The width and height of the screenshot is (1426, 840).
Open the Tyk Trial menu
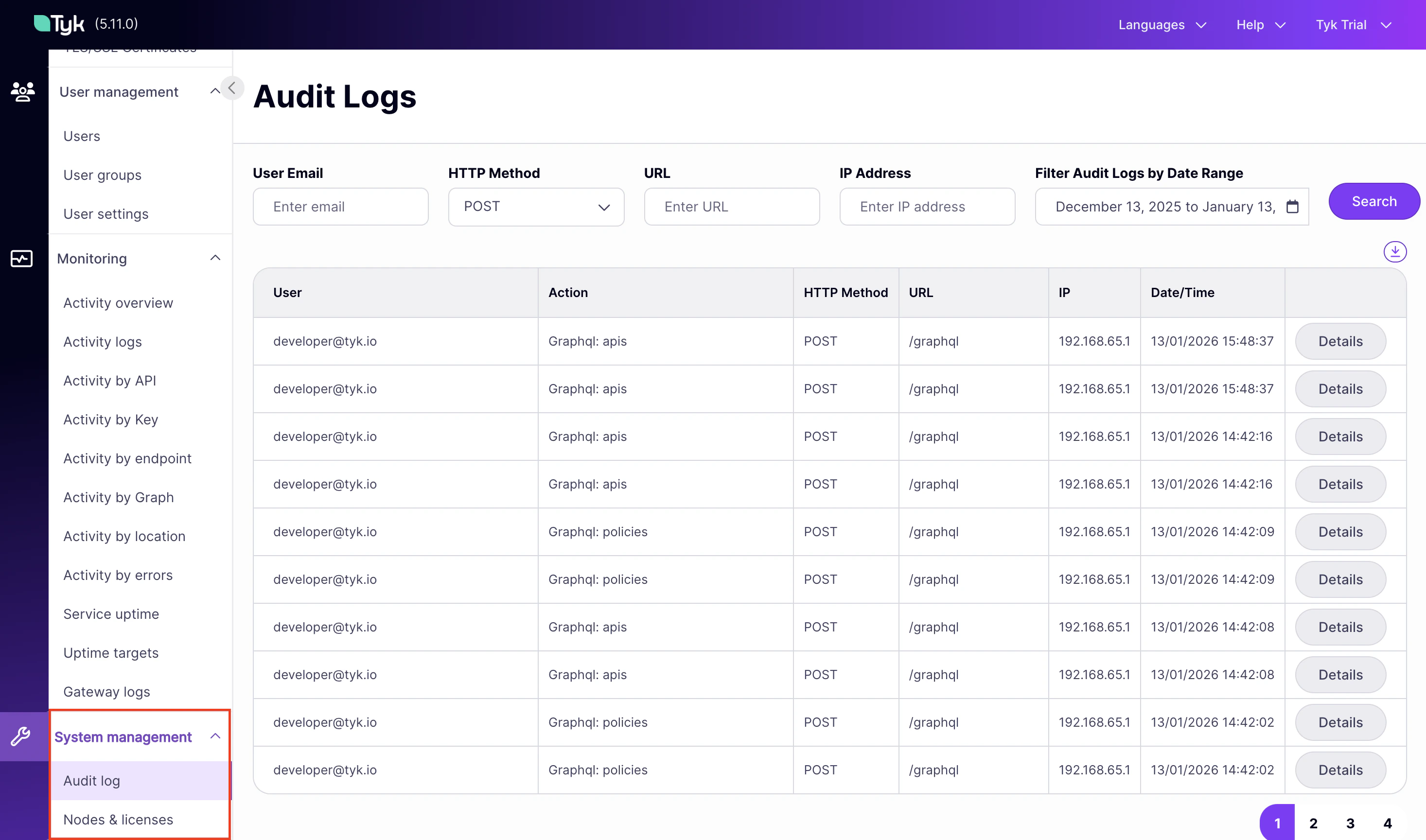pos(1353,25)
